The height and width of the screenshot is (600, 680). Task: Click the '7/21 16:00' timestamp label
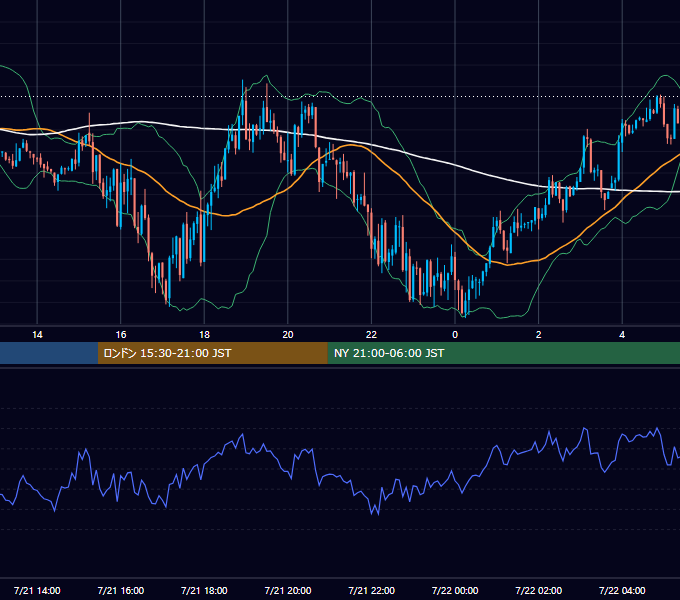click(x=121, y=590)
